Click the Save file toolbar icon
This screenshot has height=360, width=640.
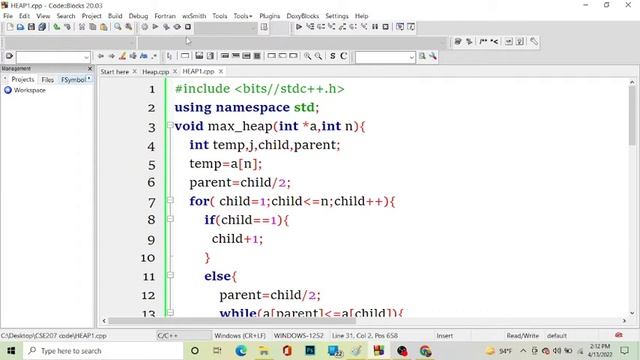31,27
